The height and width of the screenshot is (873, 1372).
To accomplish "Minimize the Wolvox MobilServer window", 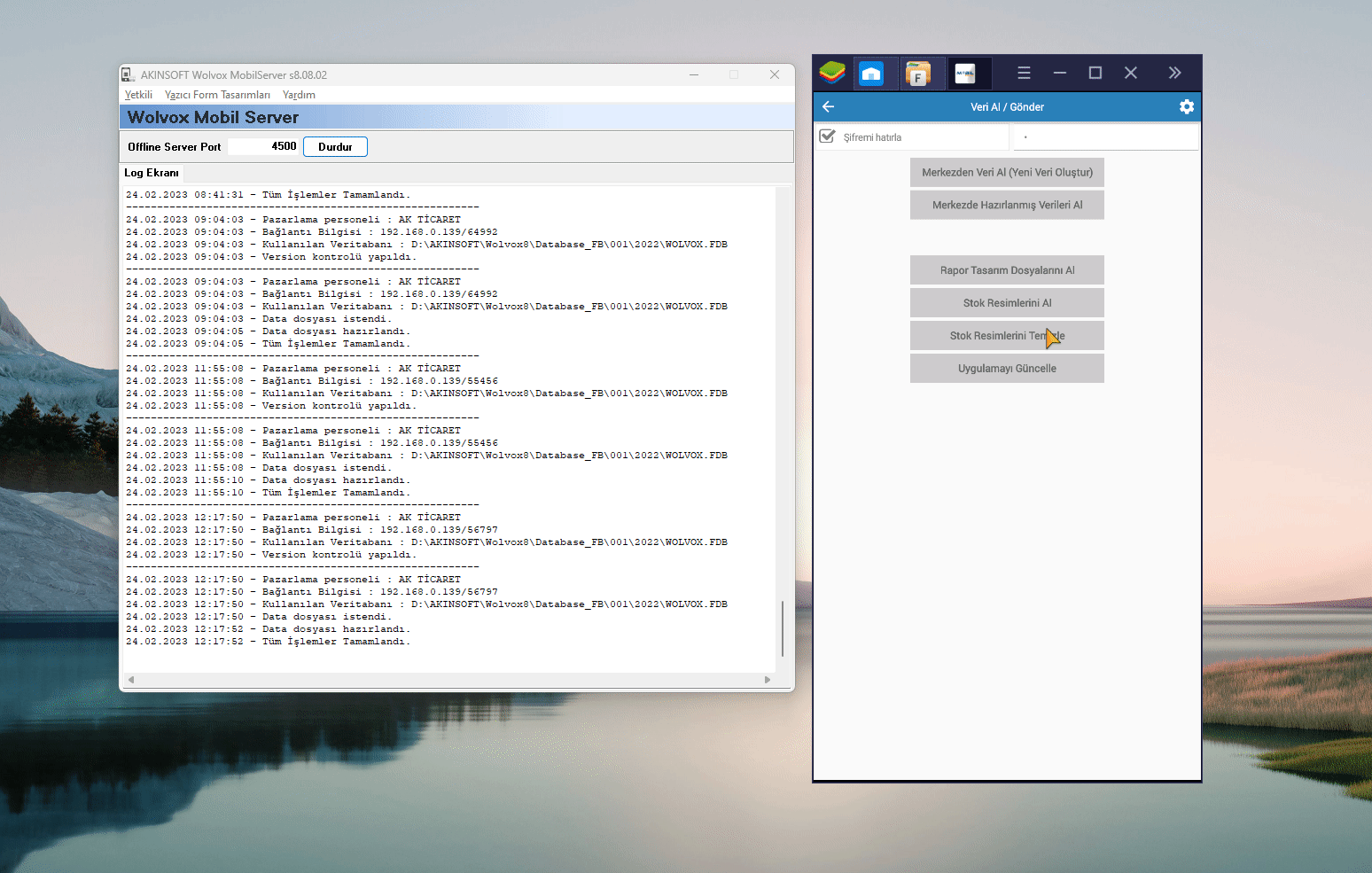I will pyautogui.click(x=694, y=74).
